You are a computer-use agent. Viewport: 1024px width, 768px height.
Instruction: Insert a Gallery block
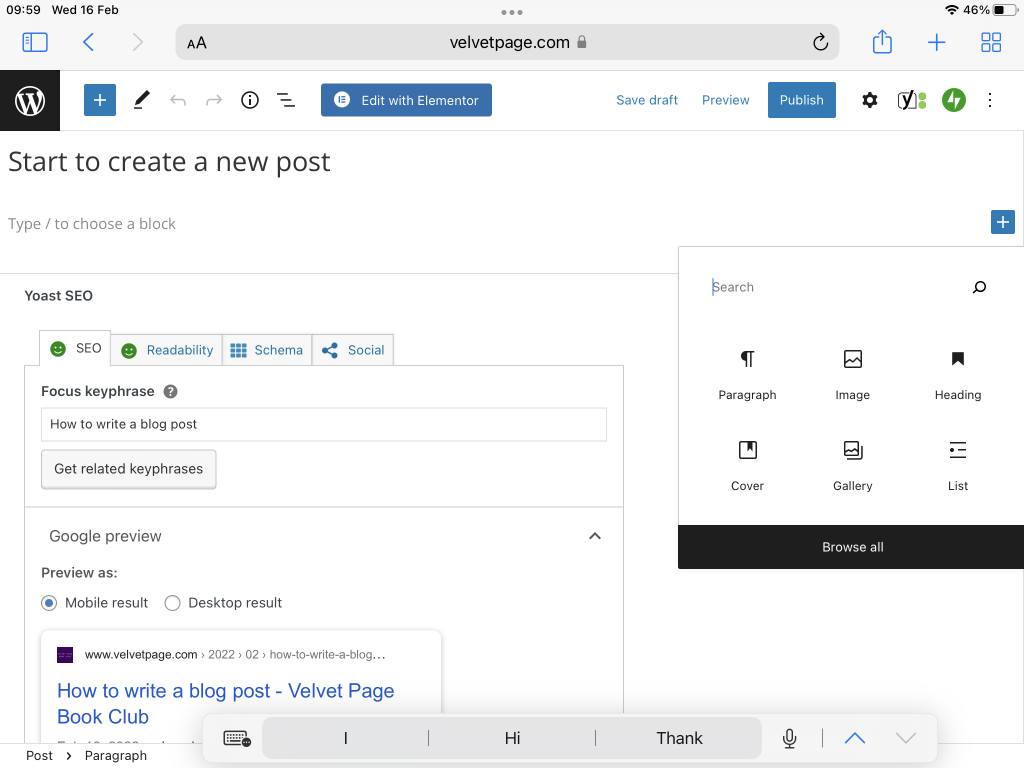click(852, 466)
